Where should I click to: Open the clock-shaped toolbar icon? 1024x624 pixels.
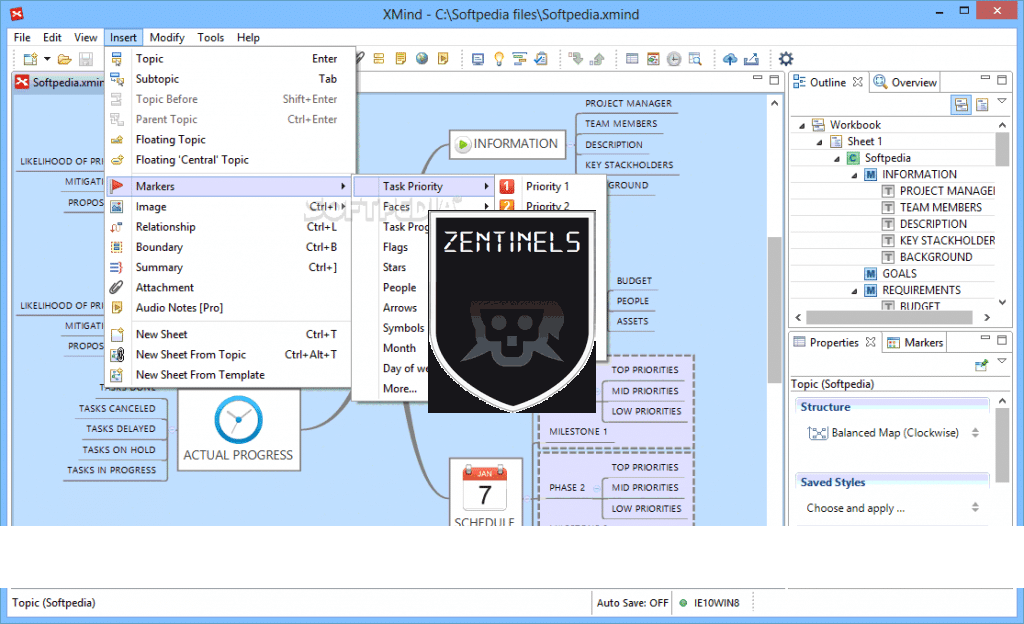(x=674, y=59)
